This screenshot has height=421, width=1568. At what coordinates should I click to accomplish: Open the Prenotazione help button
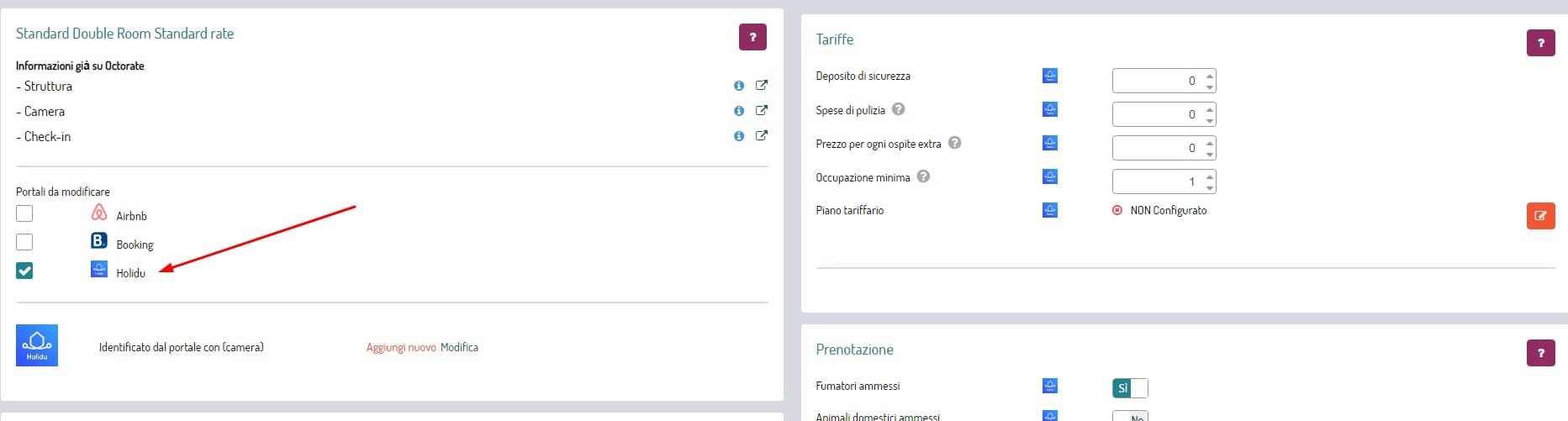click(x=1540, y=353)
